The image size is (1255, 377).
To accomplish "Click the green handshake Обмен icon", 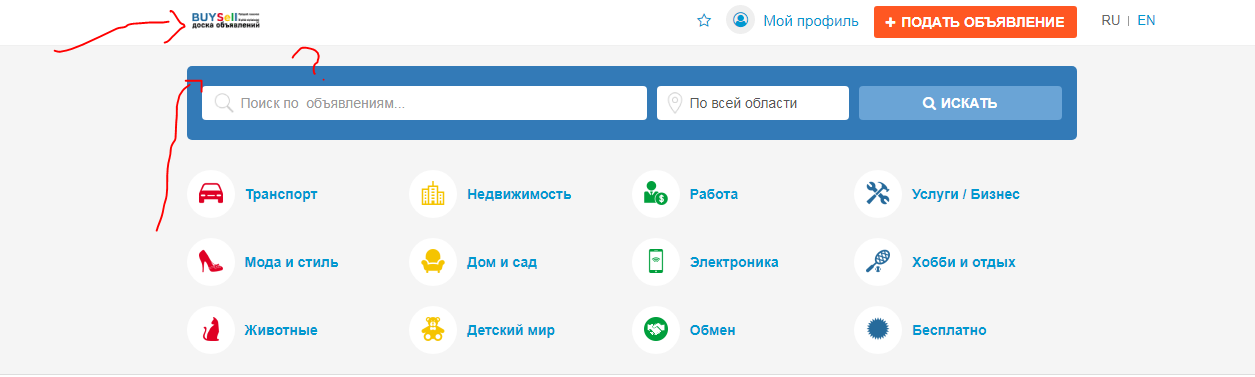I will click(656, 330).
